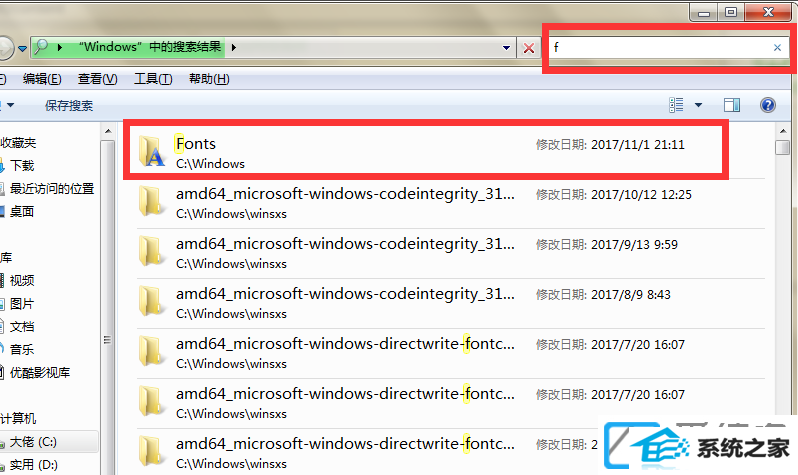Click the 计算机 heading in the sidebar

click(18, 418)
